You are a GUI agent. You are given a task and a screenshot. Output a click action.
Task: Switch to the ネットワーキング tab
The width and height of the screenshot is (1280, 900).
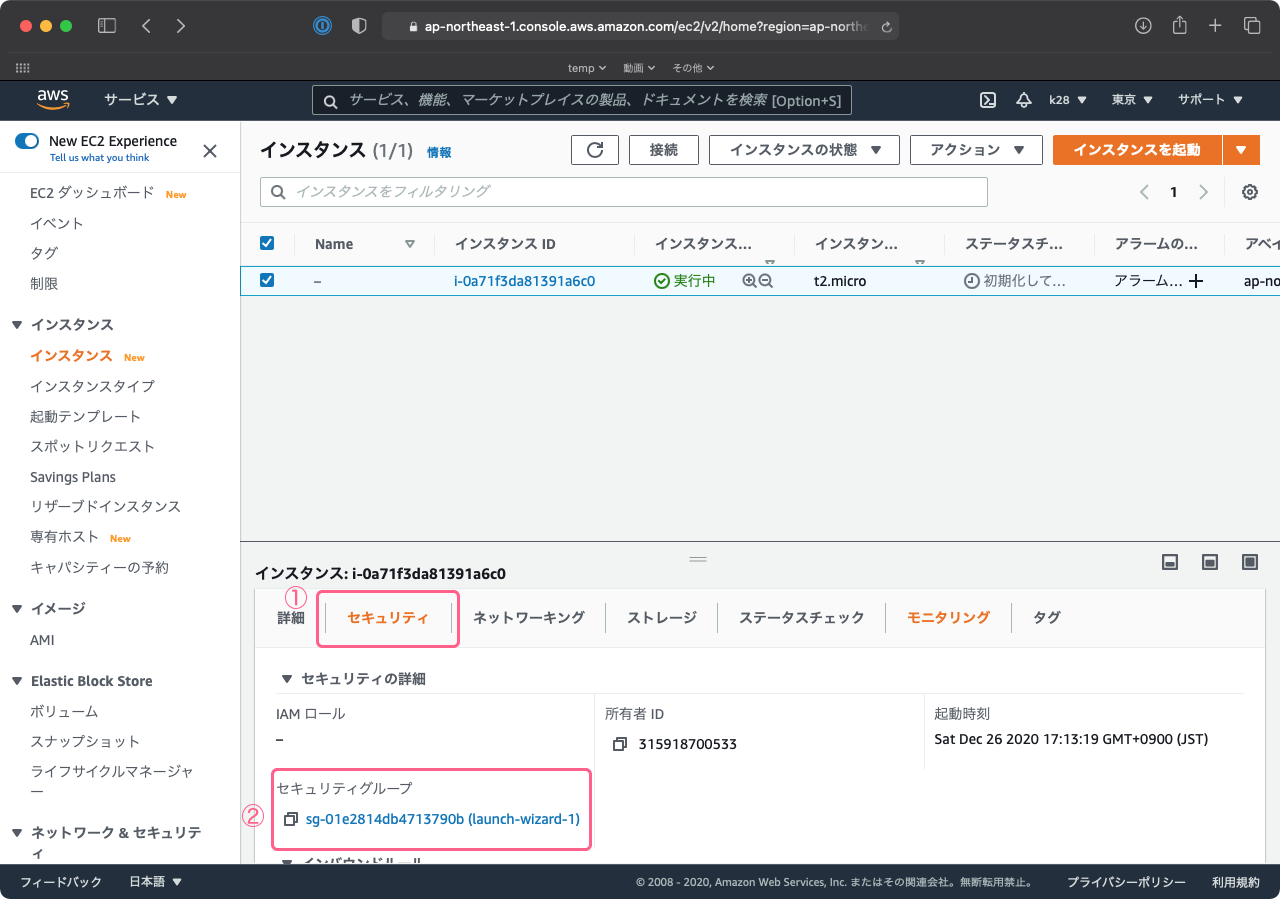[529, 618]
